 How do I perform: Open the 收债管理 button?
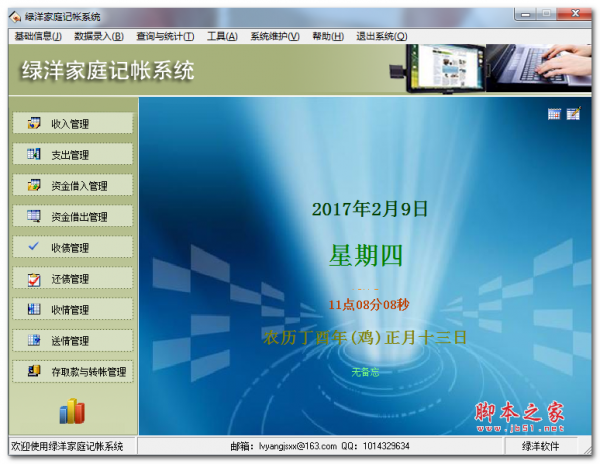[73, 247]
